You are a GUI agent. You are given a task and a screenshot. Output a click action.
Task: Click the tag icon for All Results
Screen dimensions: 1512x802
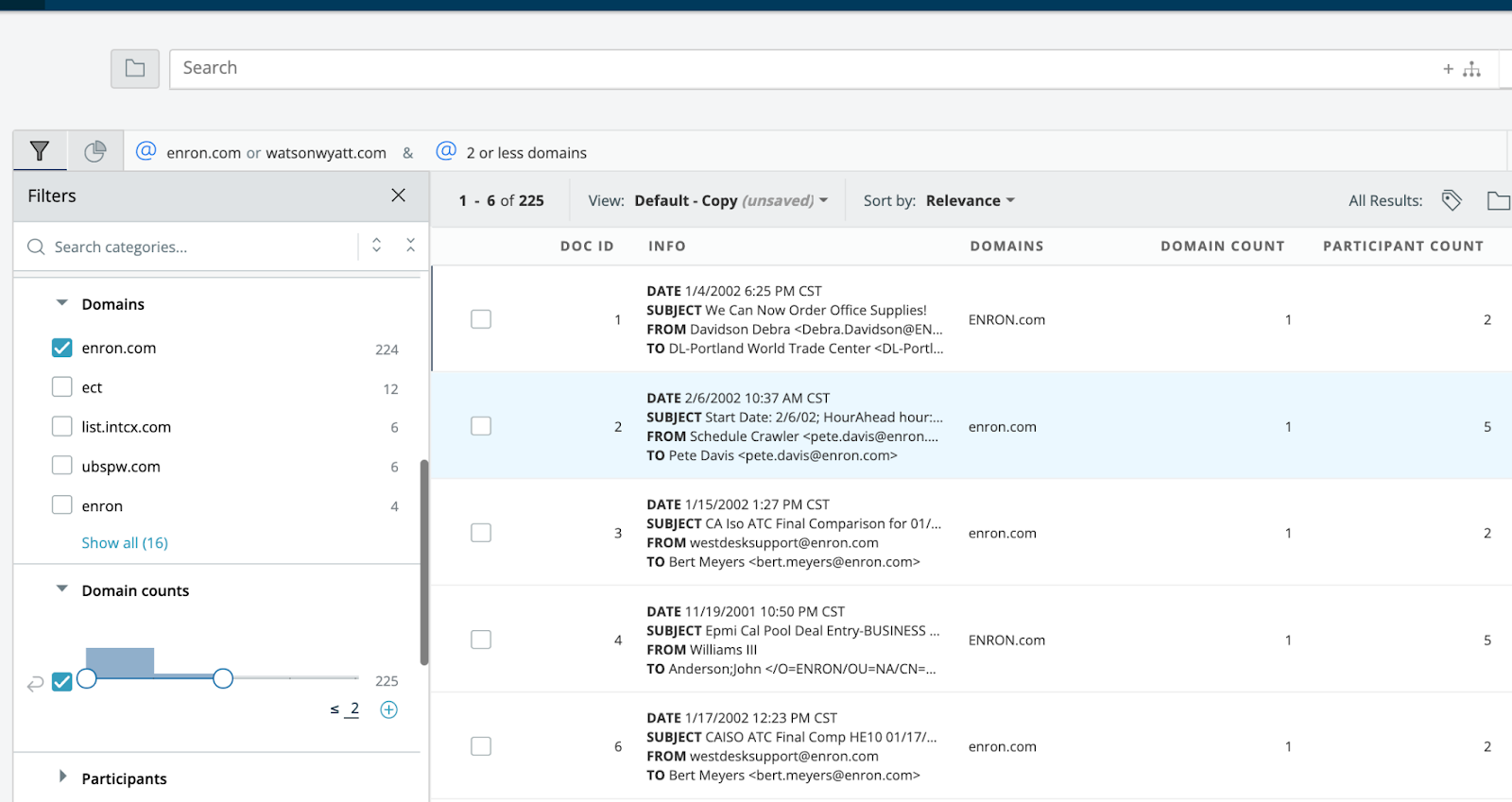coord(1452,200)
